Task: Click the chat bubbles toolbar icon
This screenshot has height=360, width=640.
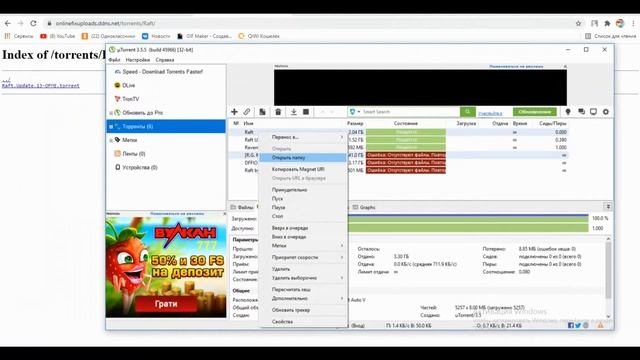Action: coord(581,112)
